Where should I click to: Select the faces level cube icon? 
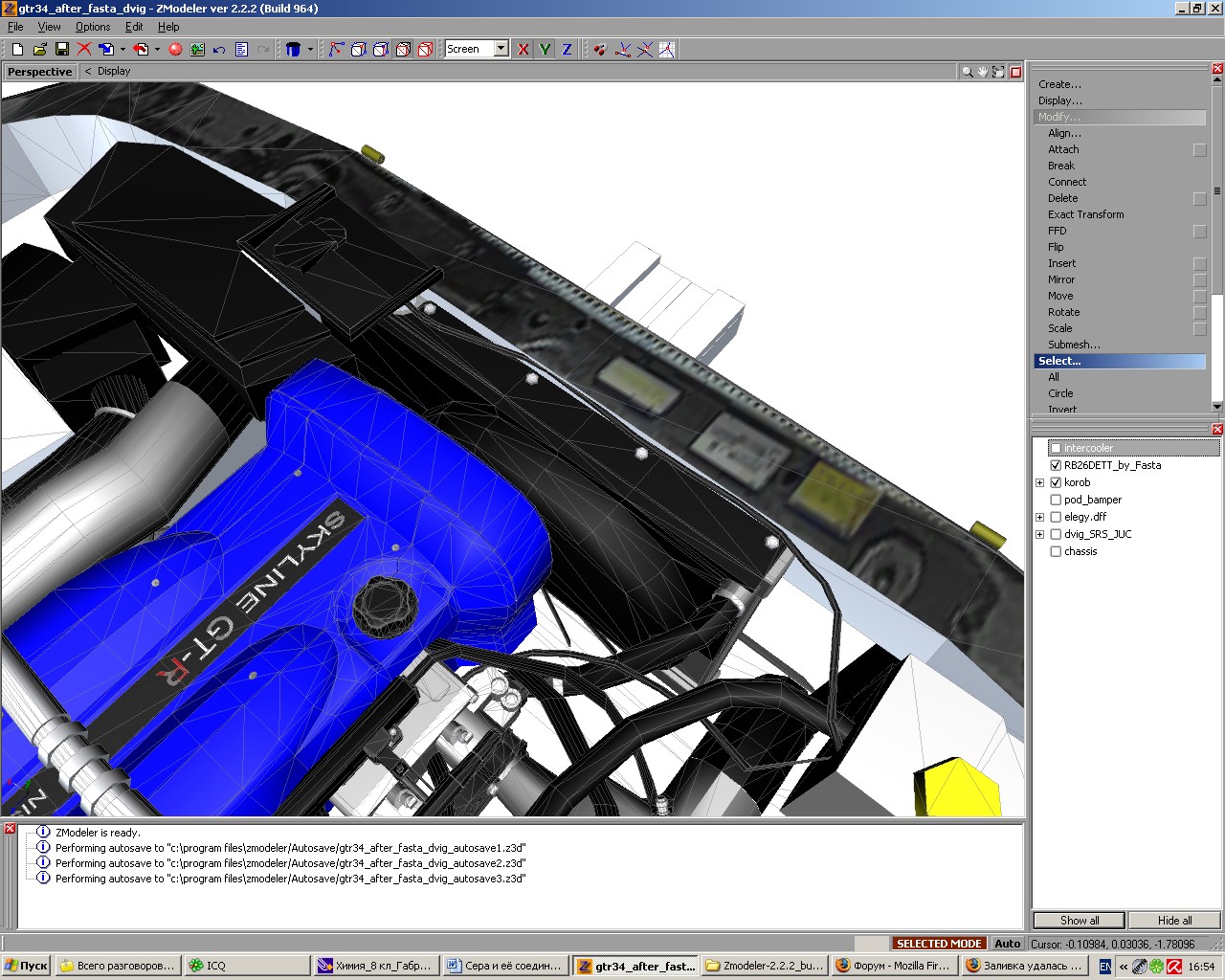pos(380,49)
